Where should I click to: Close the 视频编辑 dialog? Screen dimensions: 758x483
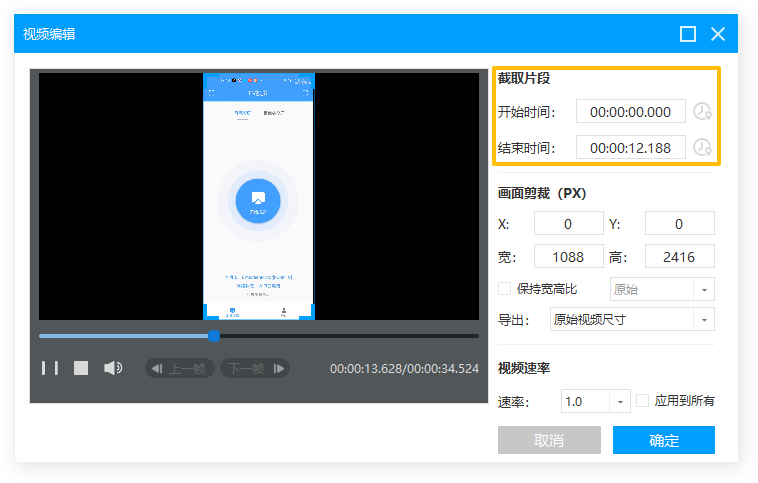(x=718, y=34)
